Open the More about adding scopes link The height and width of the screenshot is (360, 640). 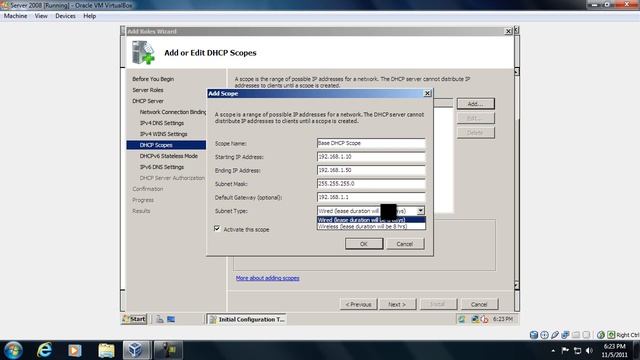pyautogui.click(x=268, y=278)
